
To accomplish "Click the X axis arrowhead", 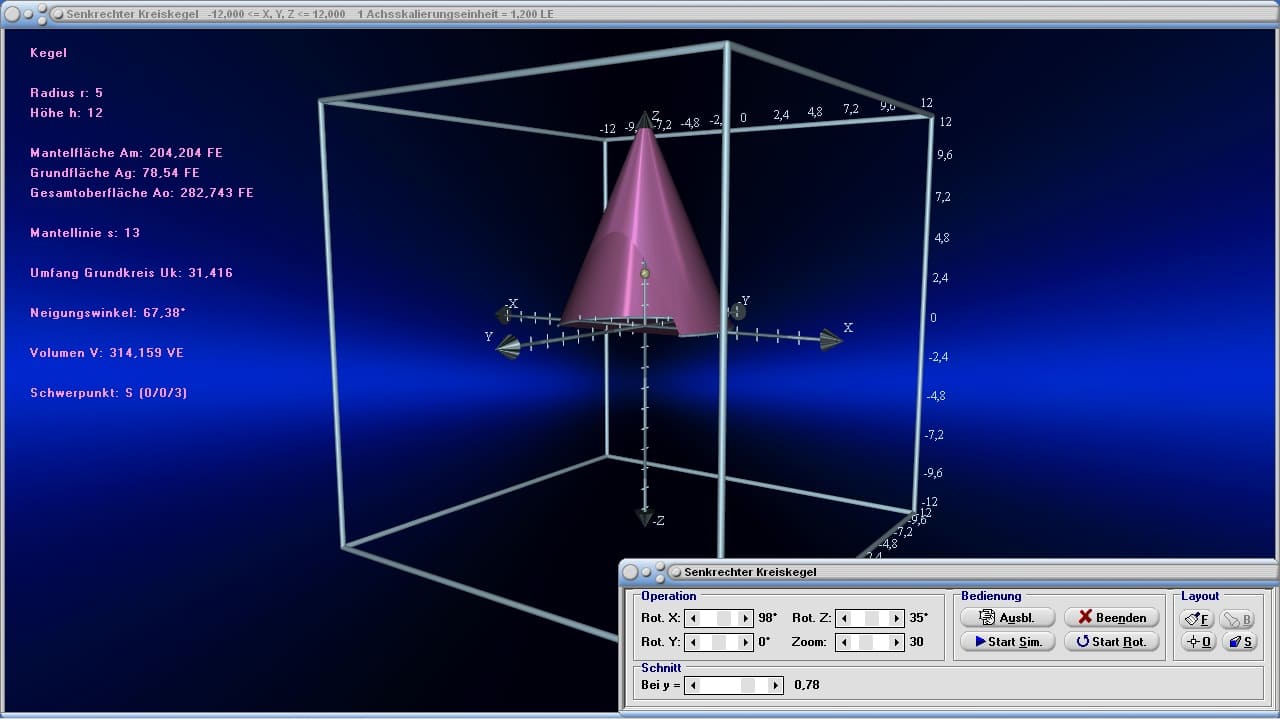I will tap(831, 340).
